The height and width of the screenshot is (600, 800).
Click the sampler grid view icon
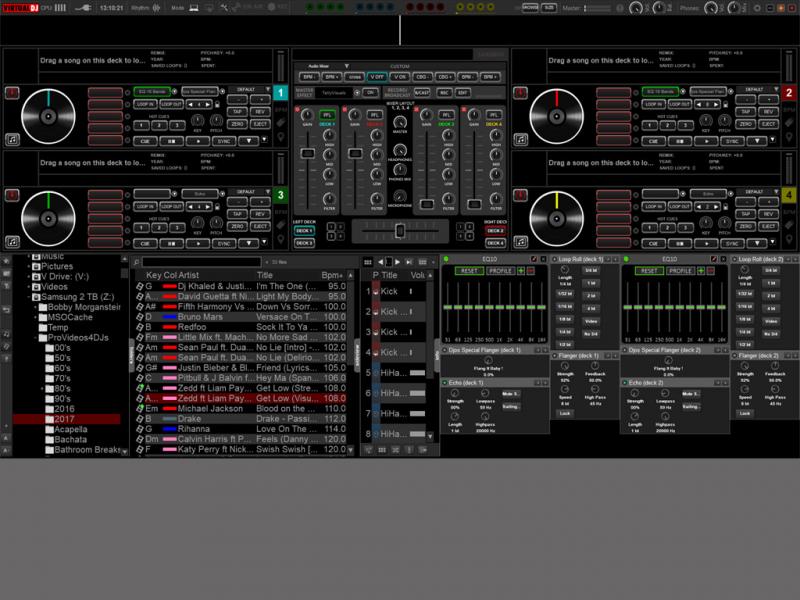pyautogui.click(x=367, y=262)
